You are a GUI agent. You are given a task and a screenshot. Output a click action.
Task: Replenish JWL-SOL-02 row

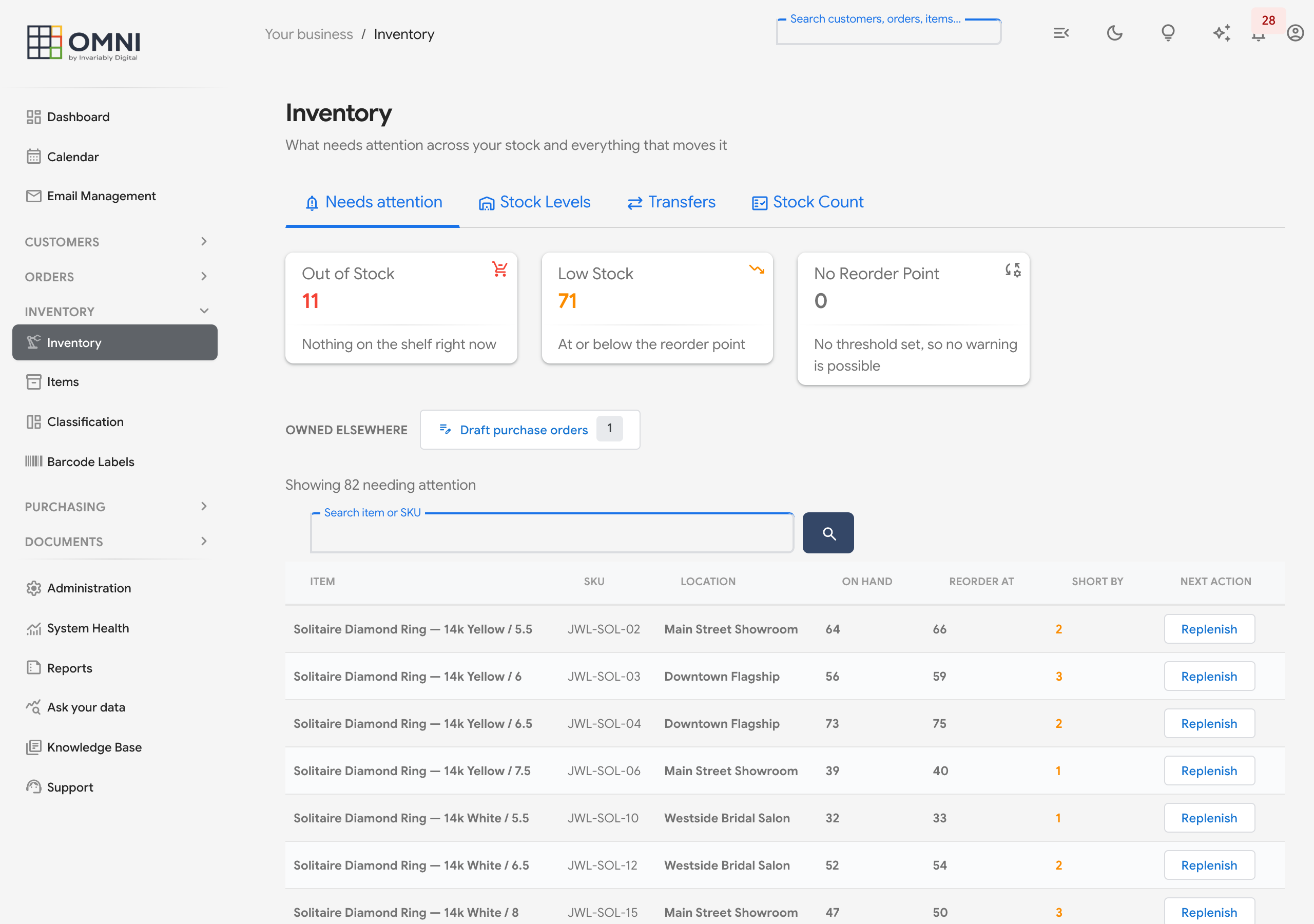pyautogui.click(x=1209, y=629)
